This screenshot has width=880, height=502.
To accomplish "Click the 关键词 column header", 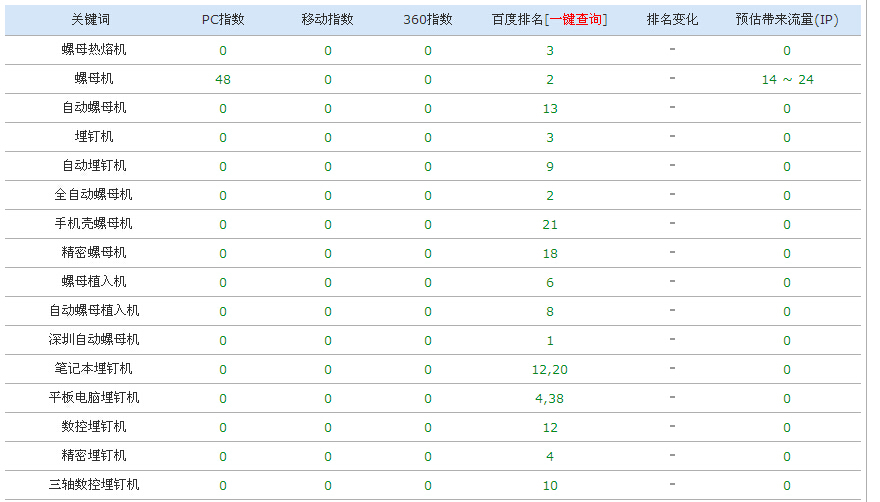I will [x=90, y=20].
